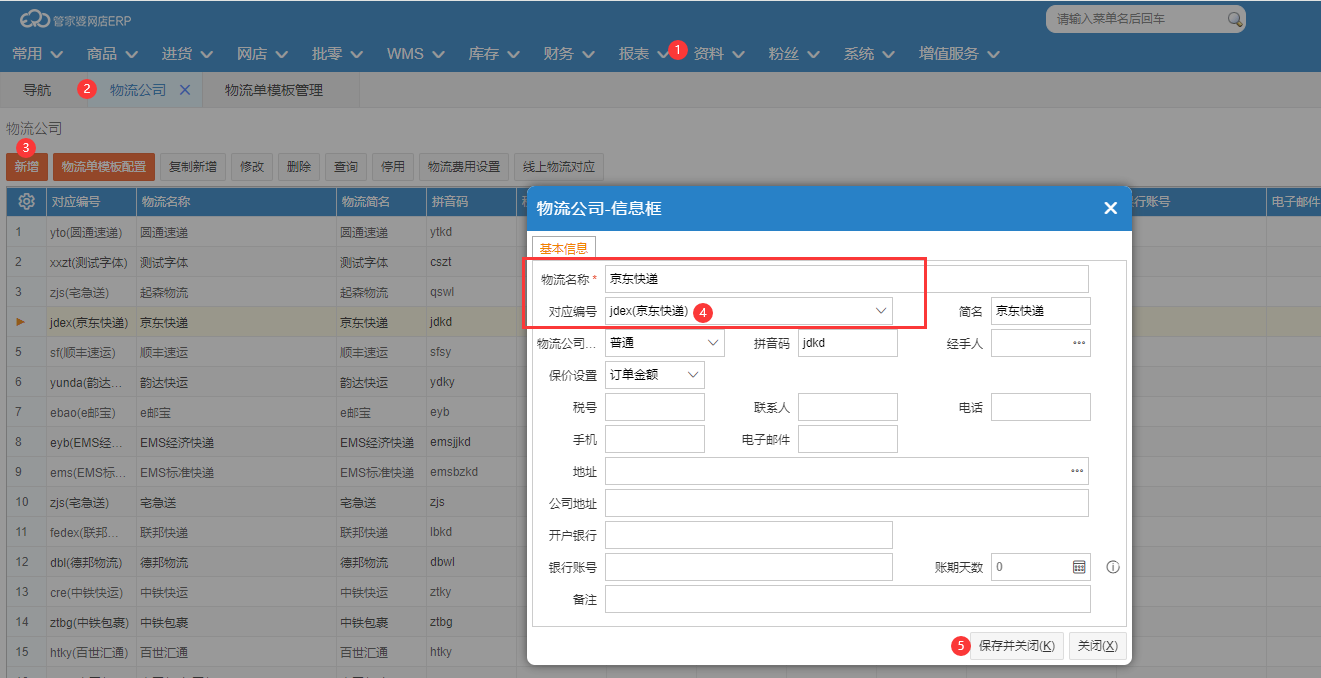Screen dimensions: 1321x678
Task: Open the 报表 menu
Action: tap(644, 54)
